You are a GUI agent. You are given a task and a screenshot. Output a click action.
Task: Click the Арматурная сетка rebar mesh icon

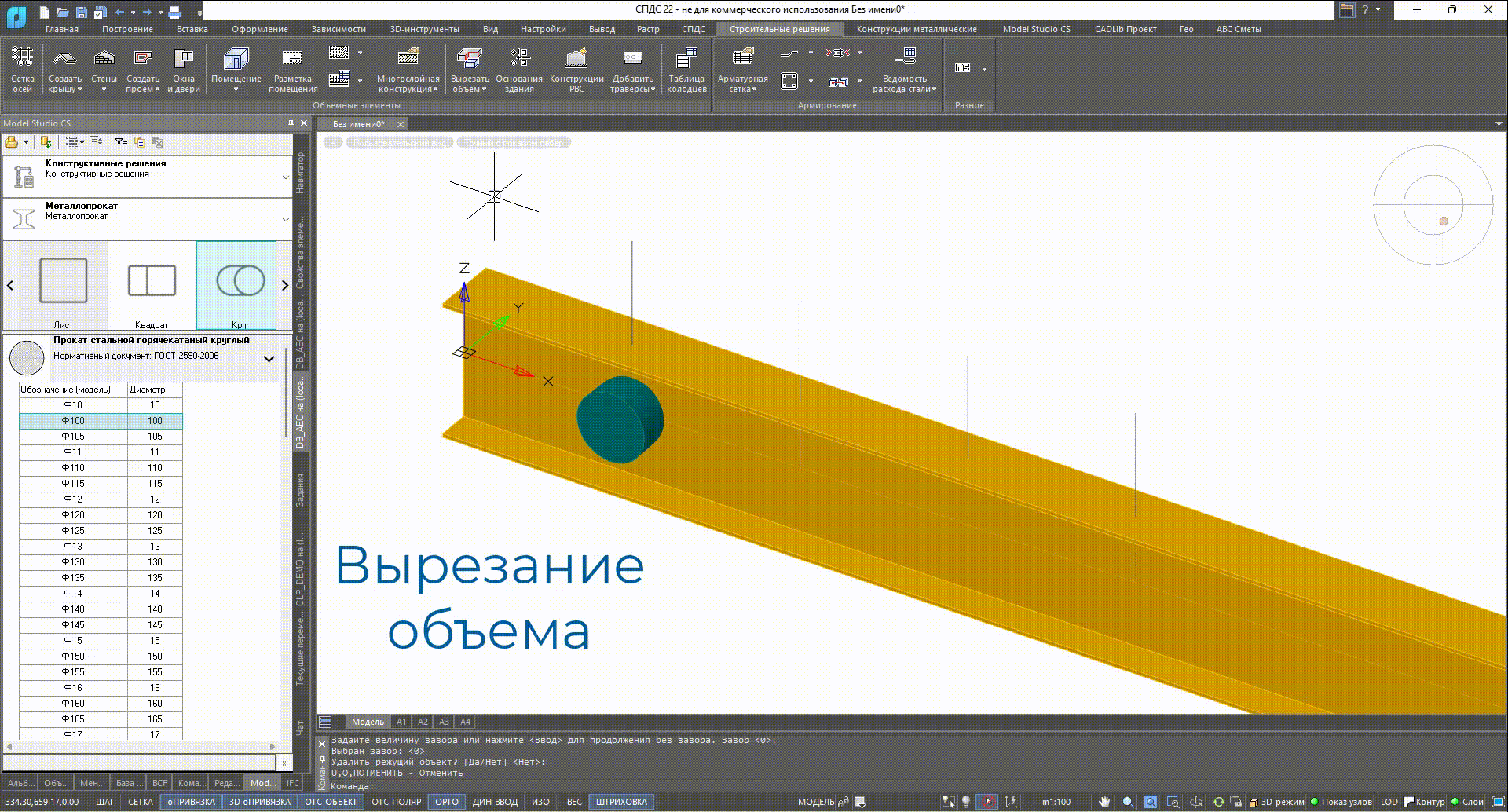click(742, 57)
